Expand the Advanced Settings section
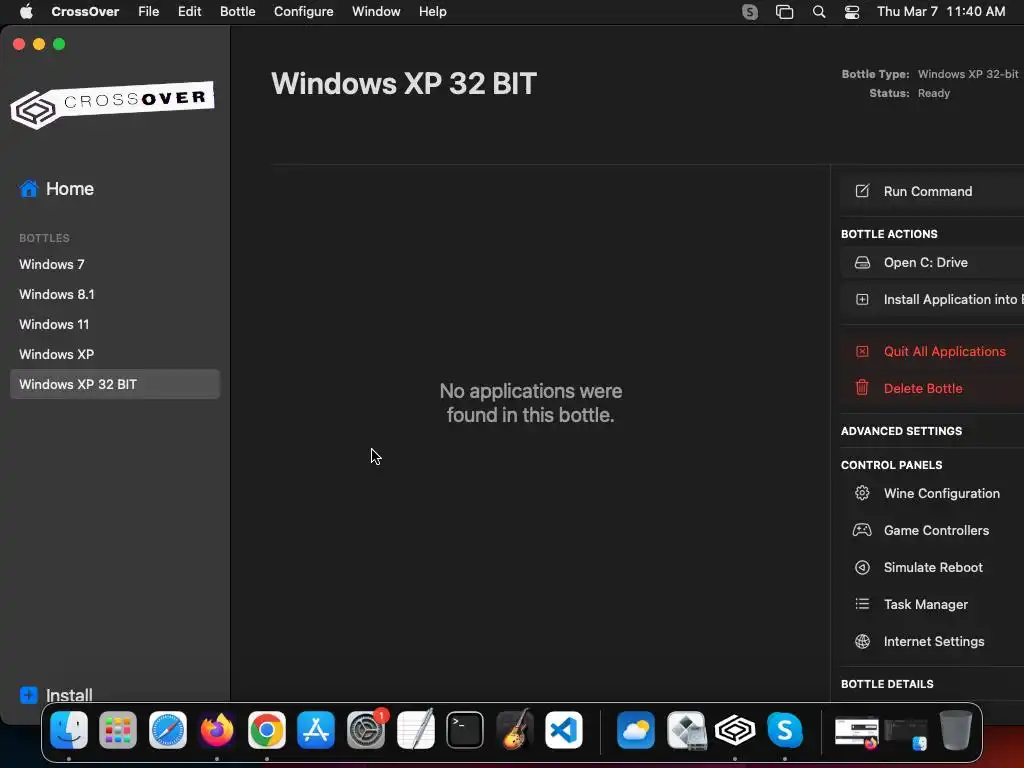The image size is (1024, 768). (901, 431)
